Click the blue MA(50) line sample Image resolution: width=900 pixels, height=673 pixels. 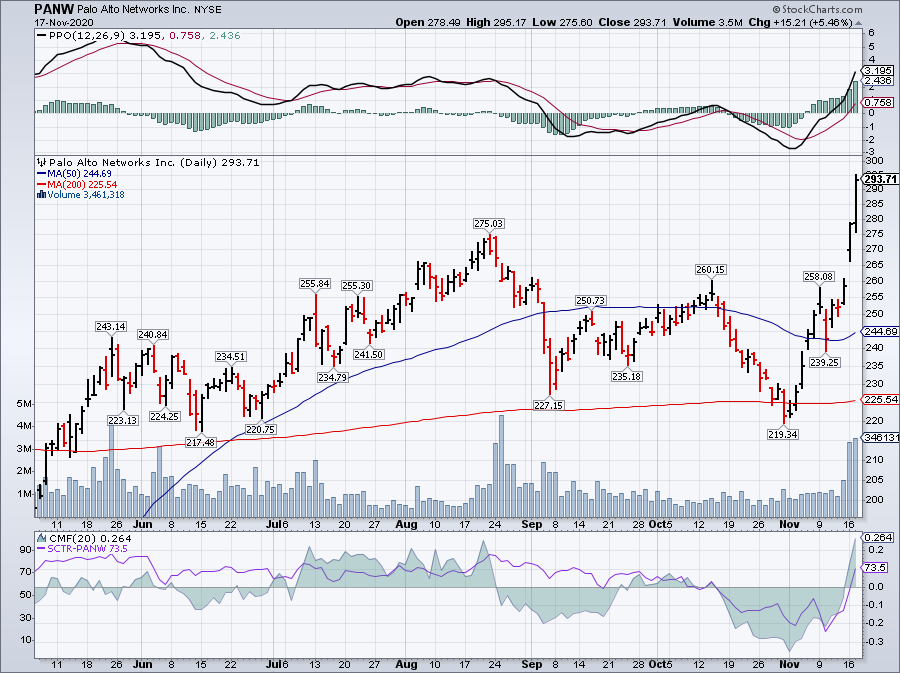click(41, 173)
